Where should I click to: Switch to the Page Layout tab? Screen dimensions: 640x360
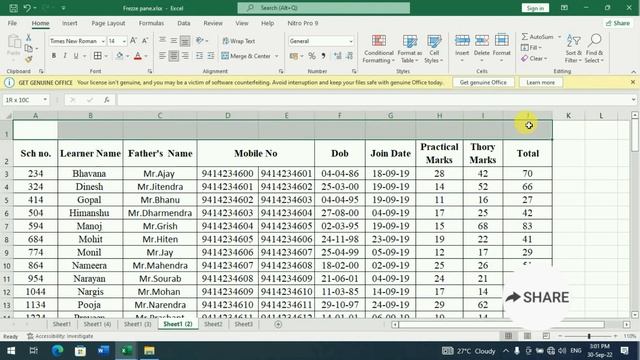click(108, 23)
